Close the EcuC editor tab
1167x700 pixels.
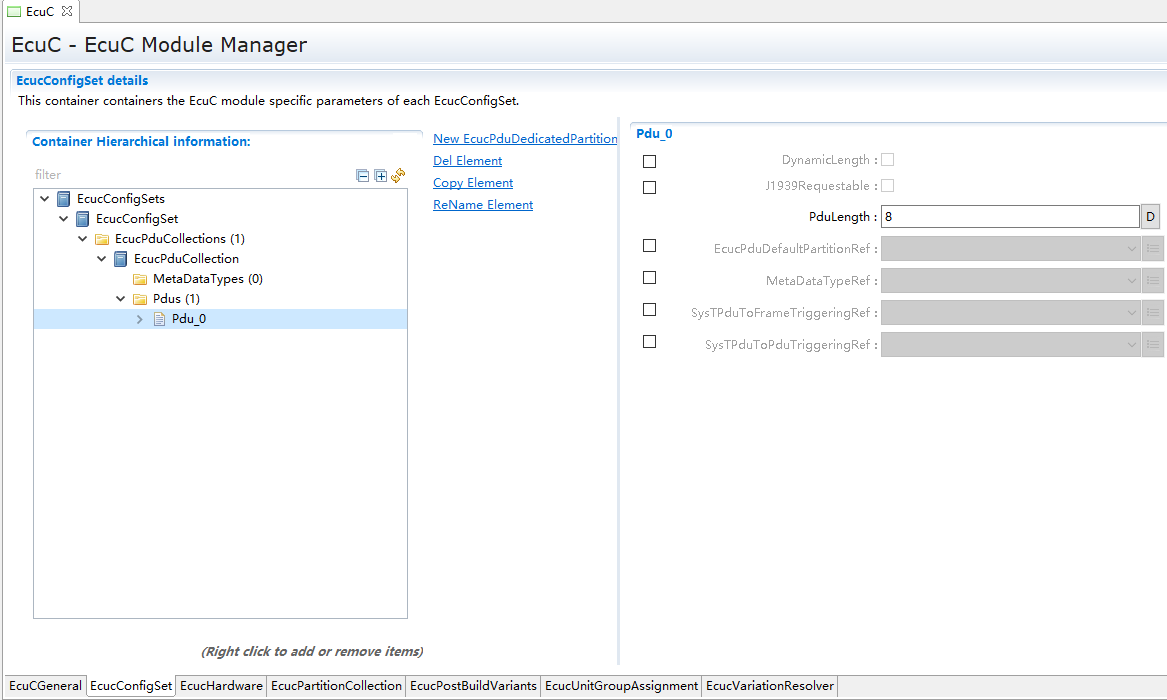click(67, 11)
